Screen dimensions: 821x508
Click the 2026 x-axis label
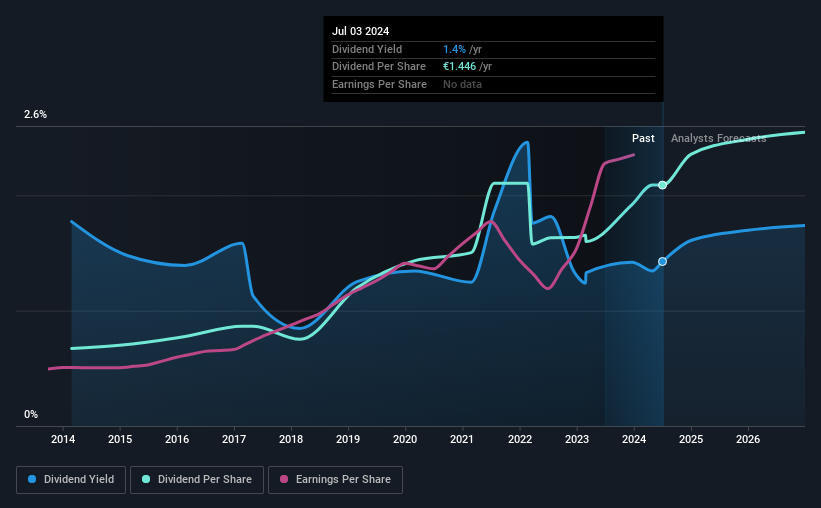[x=748, y=439]
